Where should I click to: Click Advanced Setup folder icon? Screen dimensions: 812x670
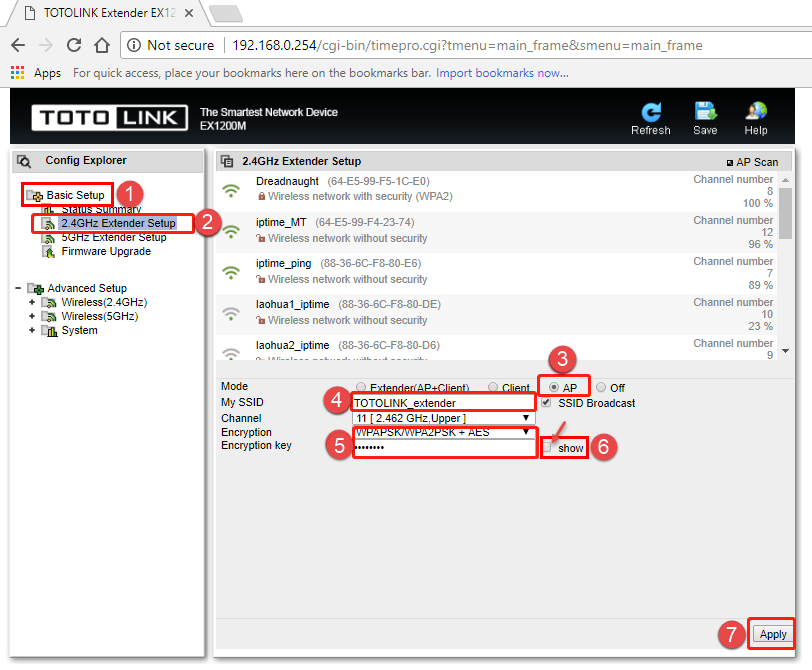pyautogui.click(x=36, y=288)
